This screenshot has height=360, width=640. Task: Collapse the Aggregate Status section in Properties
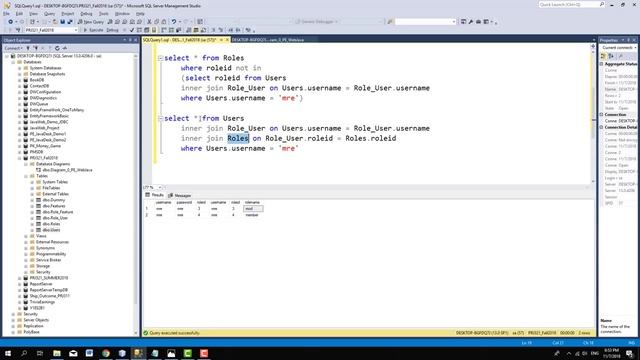602,64
